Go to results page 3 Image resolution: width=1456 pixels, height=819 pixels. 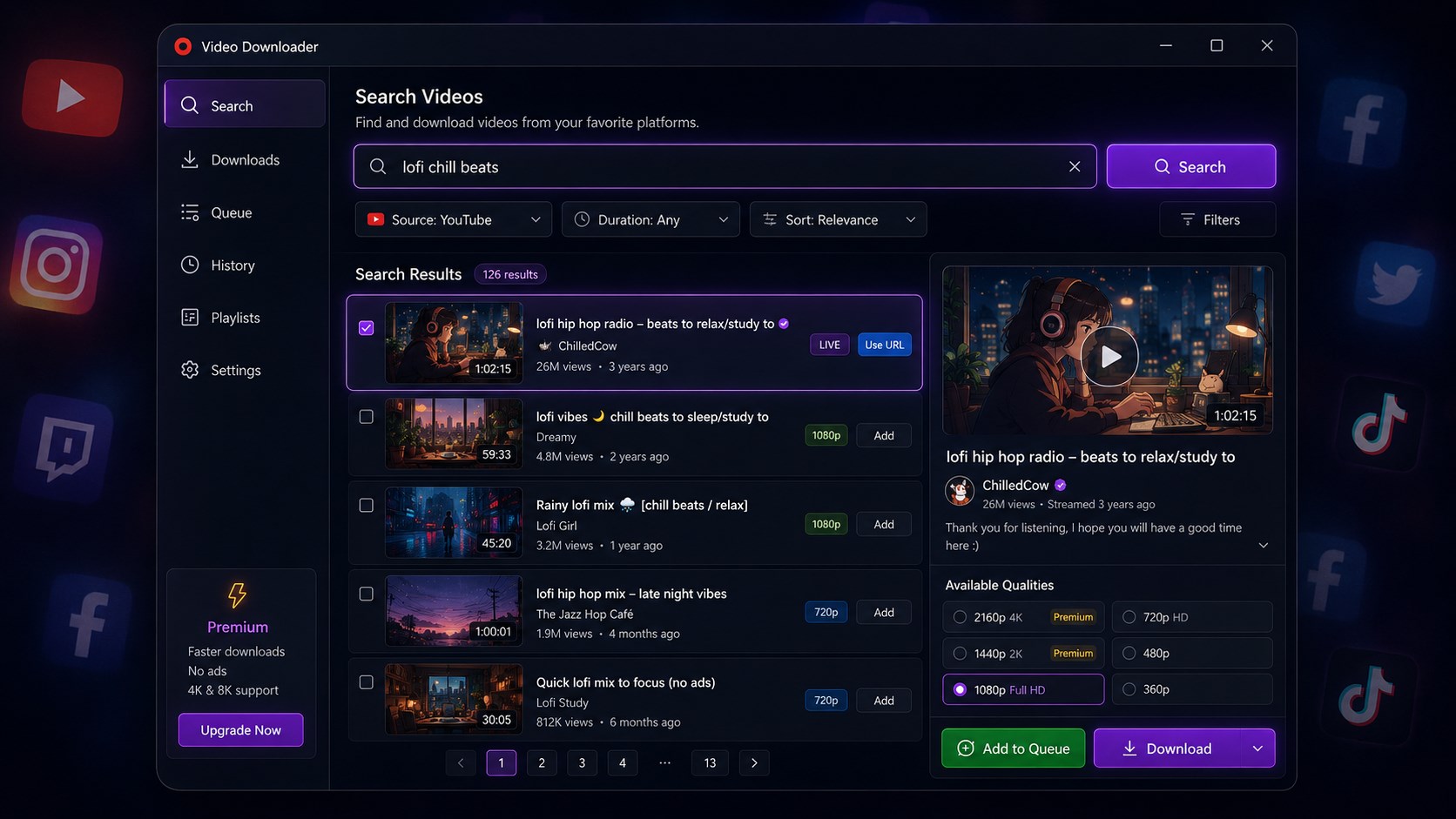(x=582, y=762)
